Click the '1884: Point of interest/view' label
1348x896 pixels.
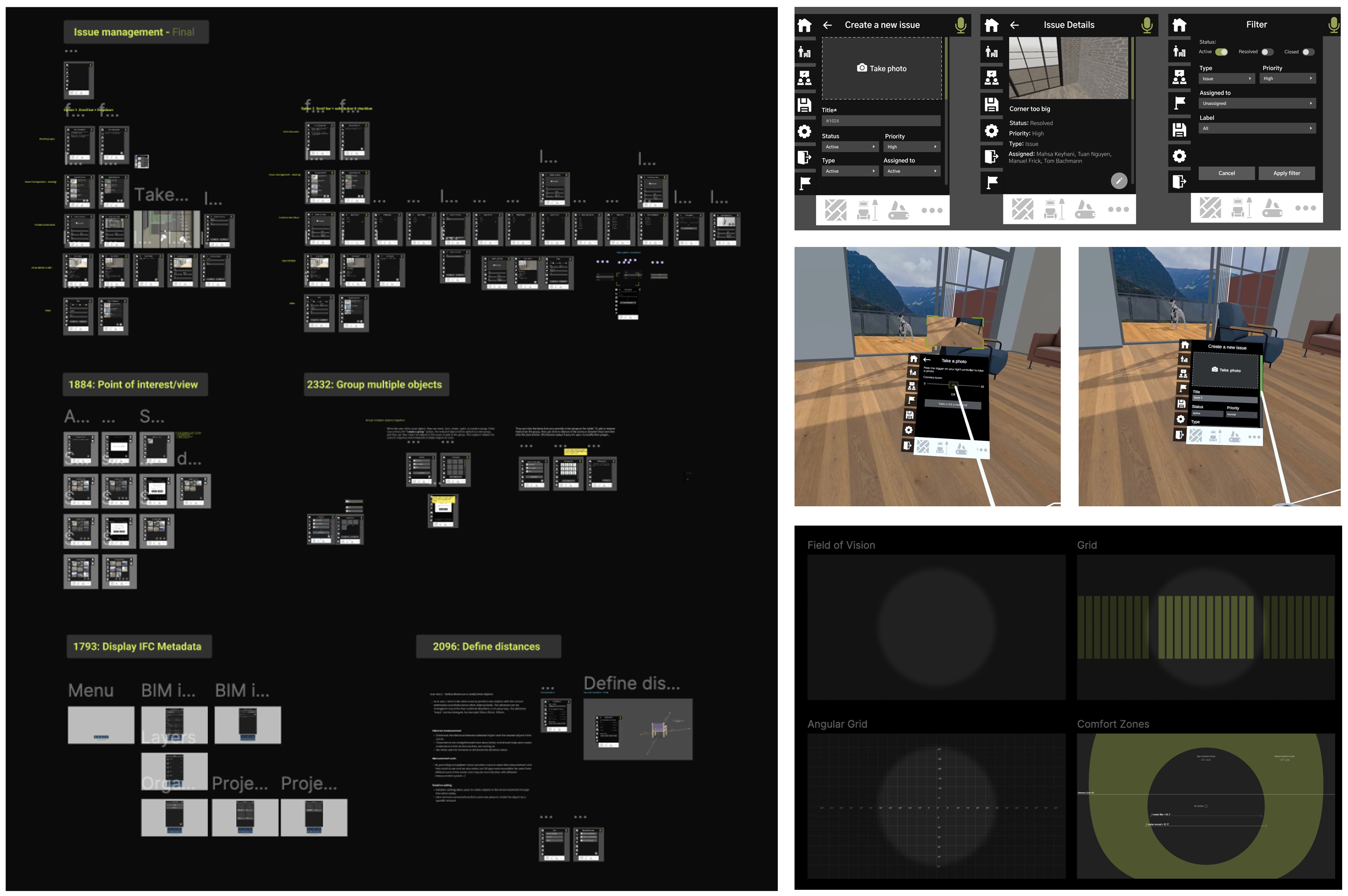coord(135,385)
